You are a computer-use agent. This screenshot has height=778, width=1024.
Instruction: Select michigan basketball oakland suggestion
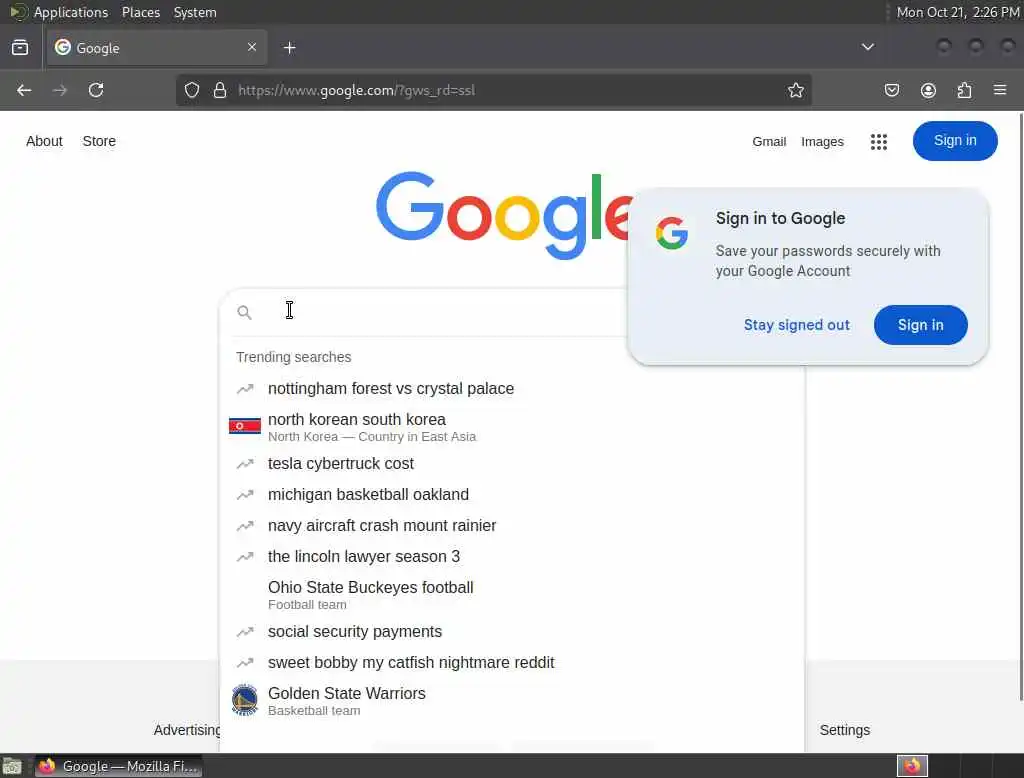coord(511,494)
